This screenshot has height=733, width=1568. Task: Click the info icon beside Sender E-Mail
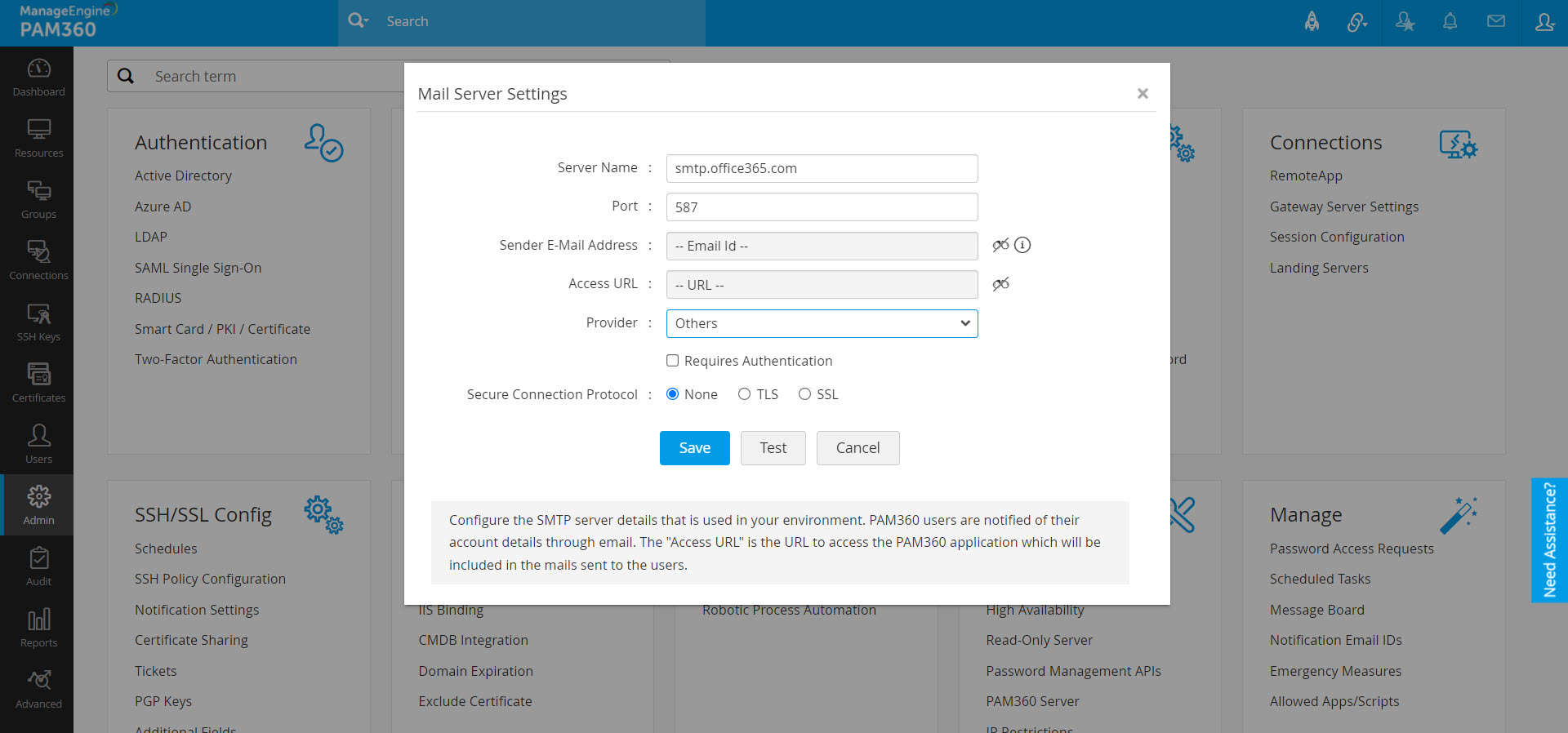[x=1022, y=245]
